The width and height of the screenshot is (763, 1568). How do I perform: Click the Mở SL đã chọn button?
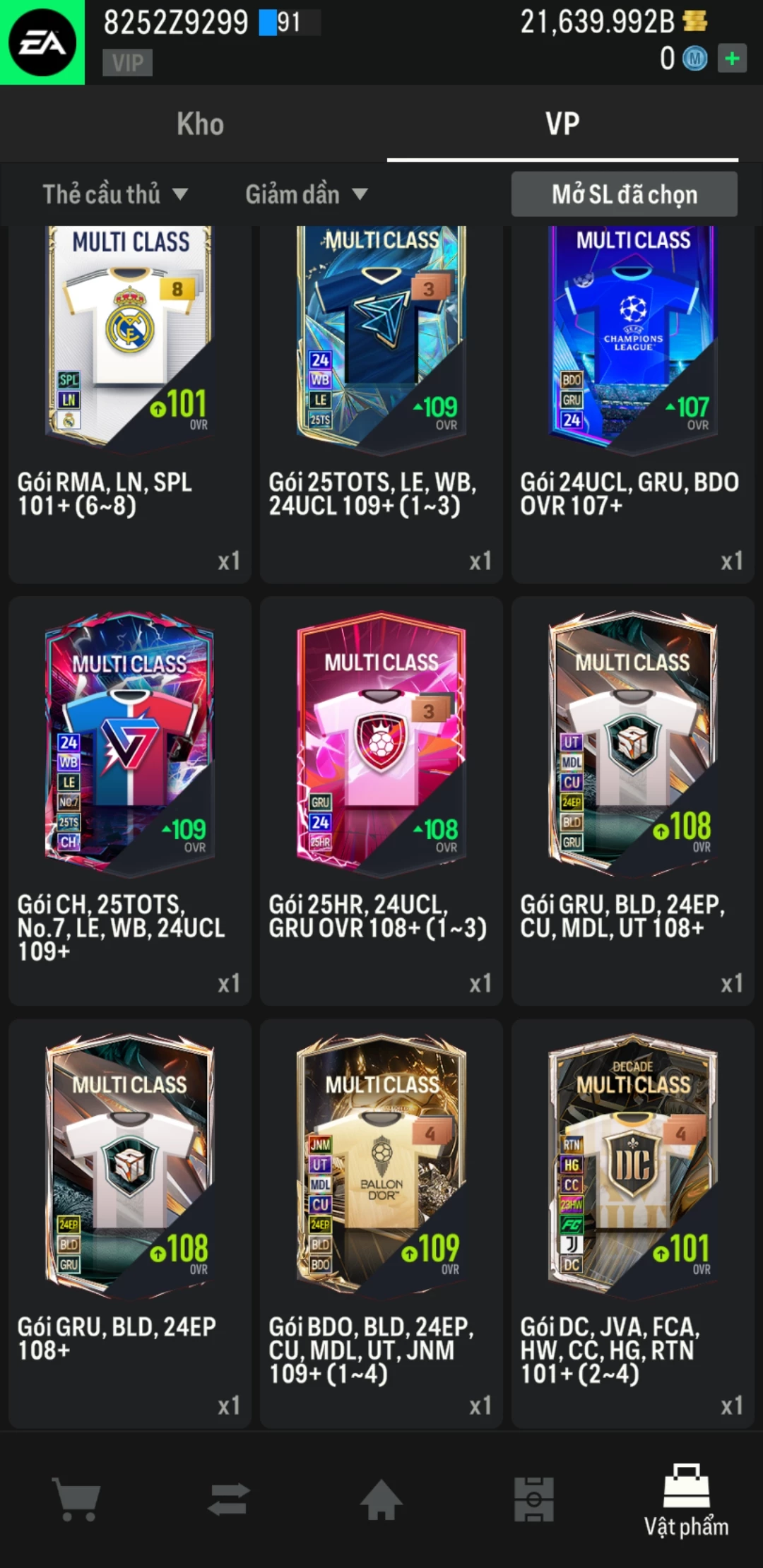tap(625, 194)
